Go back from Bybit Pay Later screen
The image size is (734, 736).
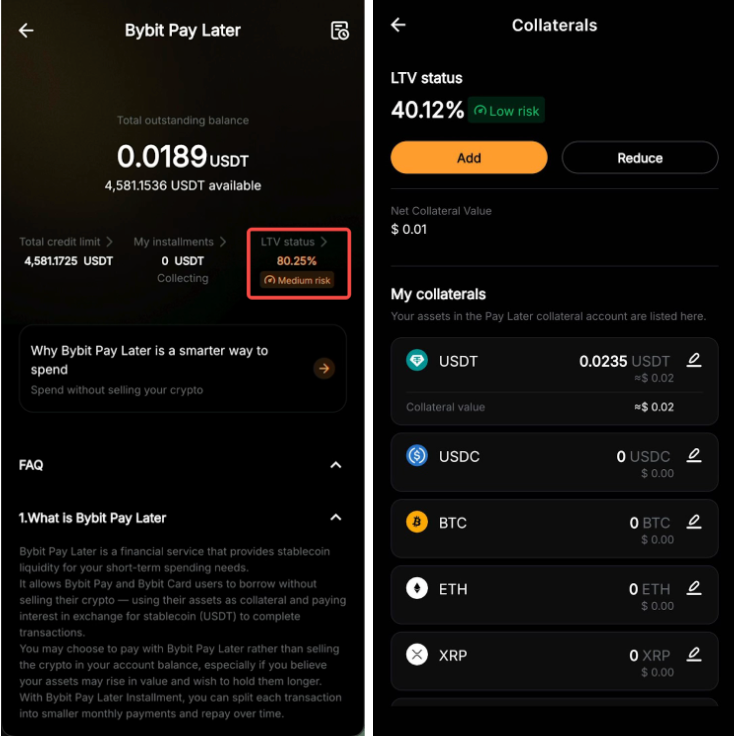[x=26, y=30]
